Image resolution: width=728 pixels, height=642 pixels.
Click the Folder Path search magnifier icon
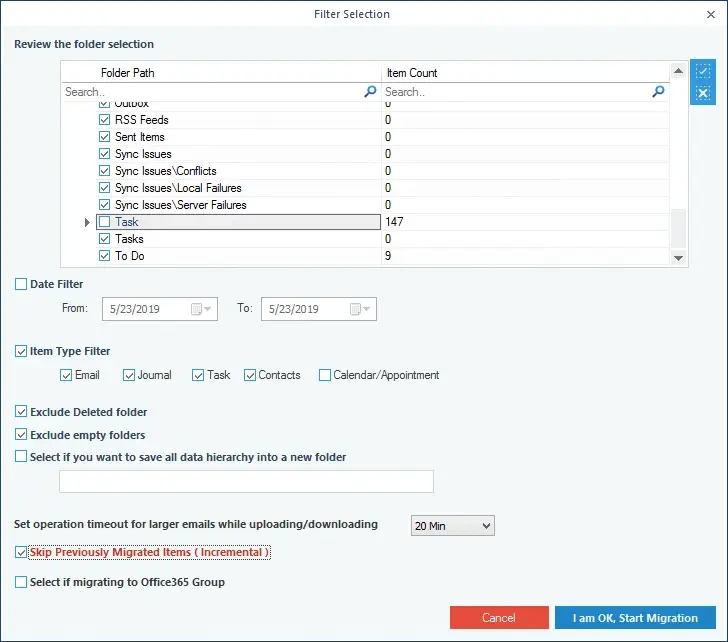pyautogui.click(x=370, y=91)
